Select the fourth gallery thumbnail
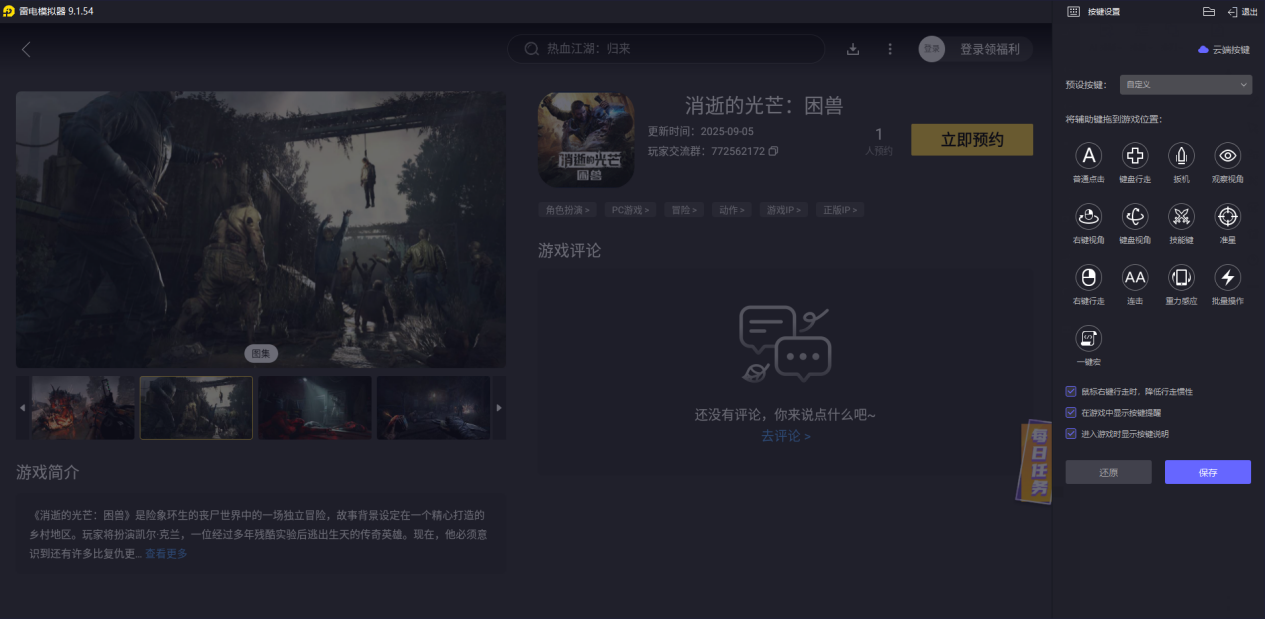 (x=433, y=408)
